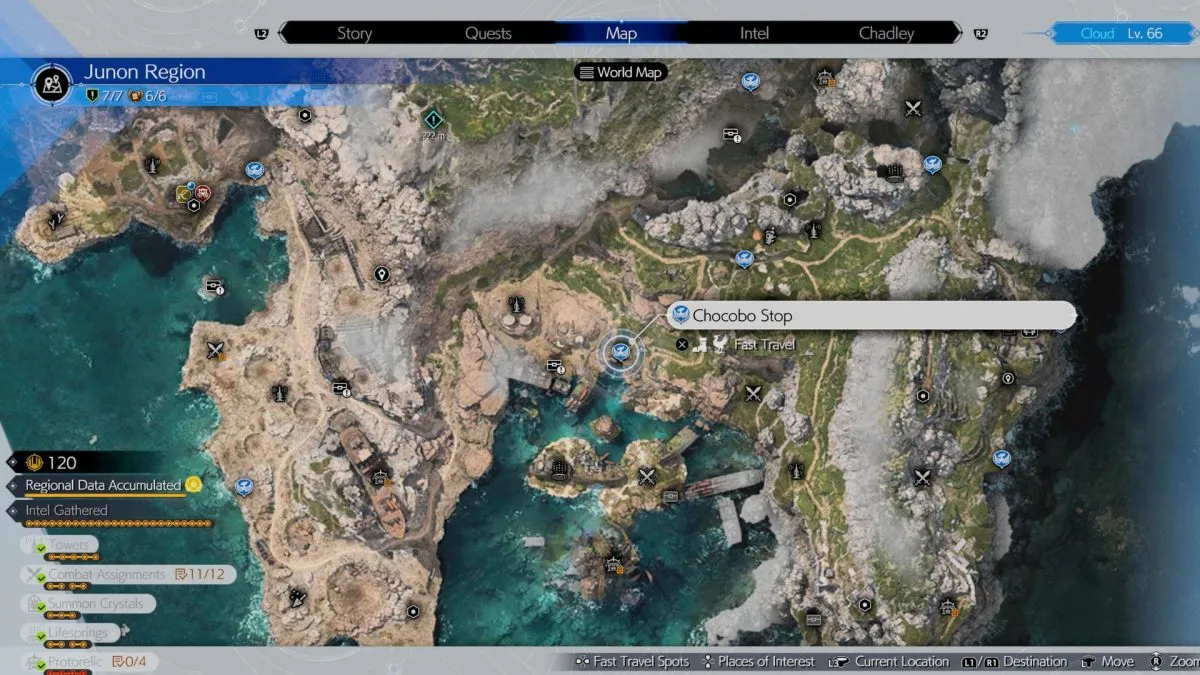The width and height of the screenshot is (1200, 675).
Task: Open the Quests tab
Action: [x=488, y=33]
